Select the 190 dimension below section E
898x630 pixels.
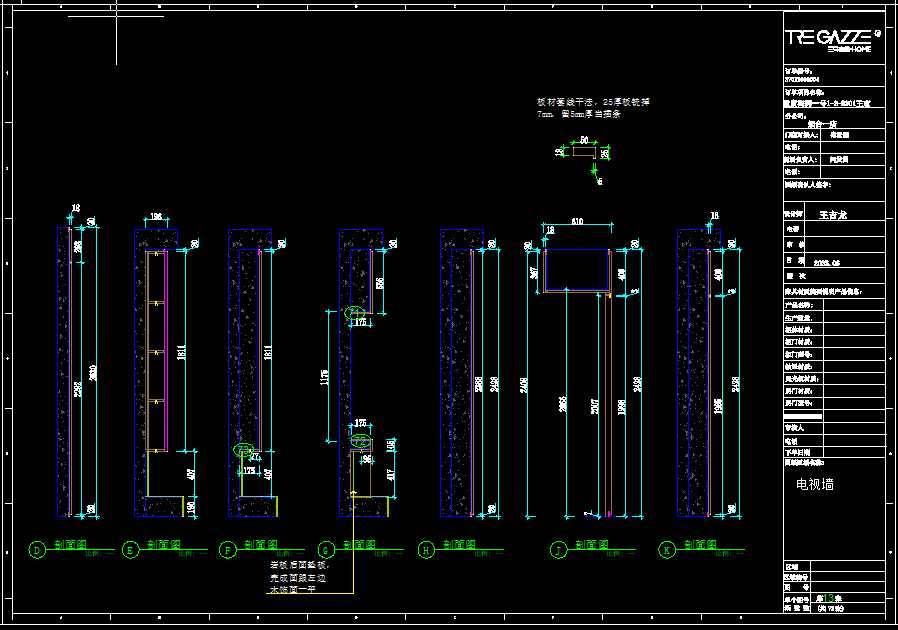tap(191, 507)
